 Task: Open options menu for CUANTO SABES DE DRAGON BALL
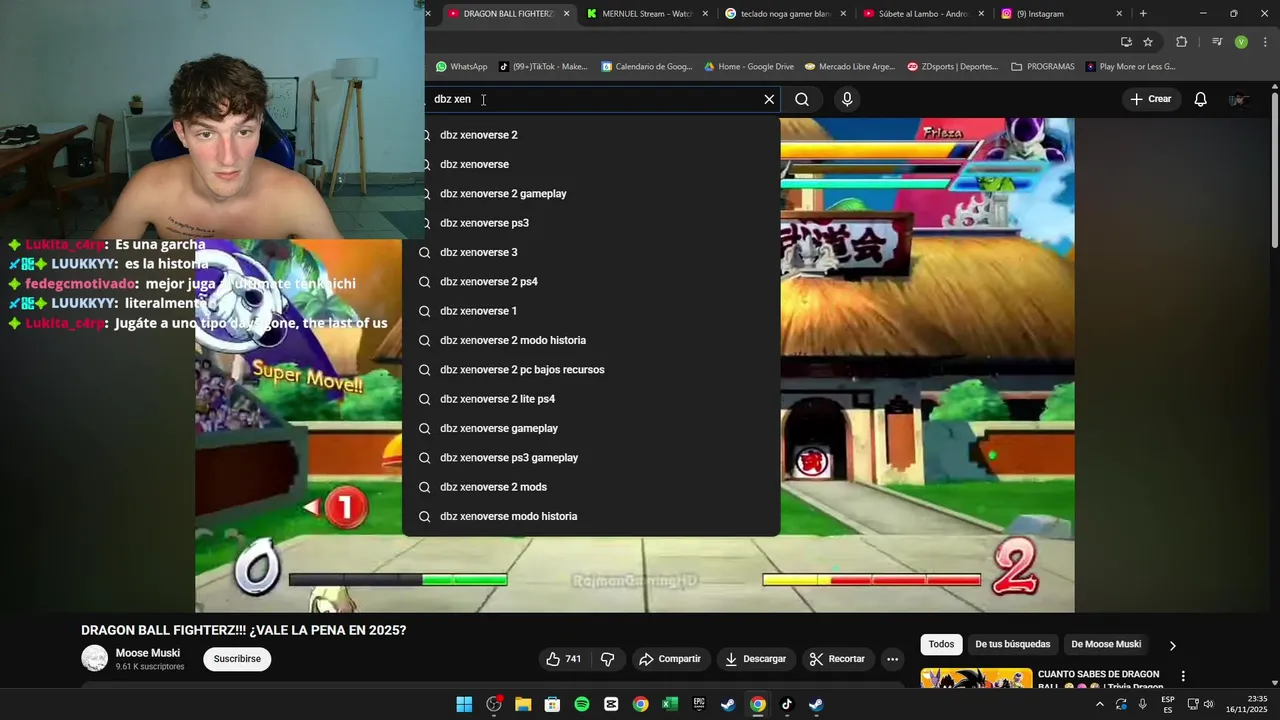pyautogui.click(x=1183, y=677)
